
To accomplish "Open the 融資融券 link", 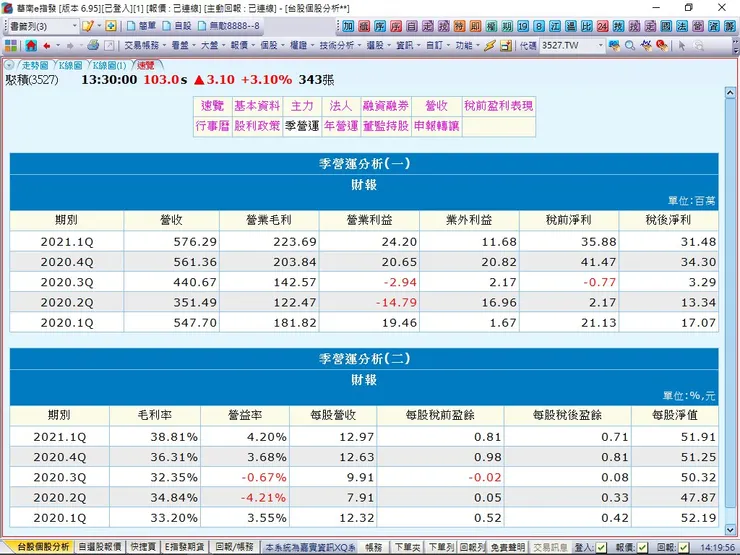I will (x=386, y=106).
